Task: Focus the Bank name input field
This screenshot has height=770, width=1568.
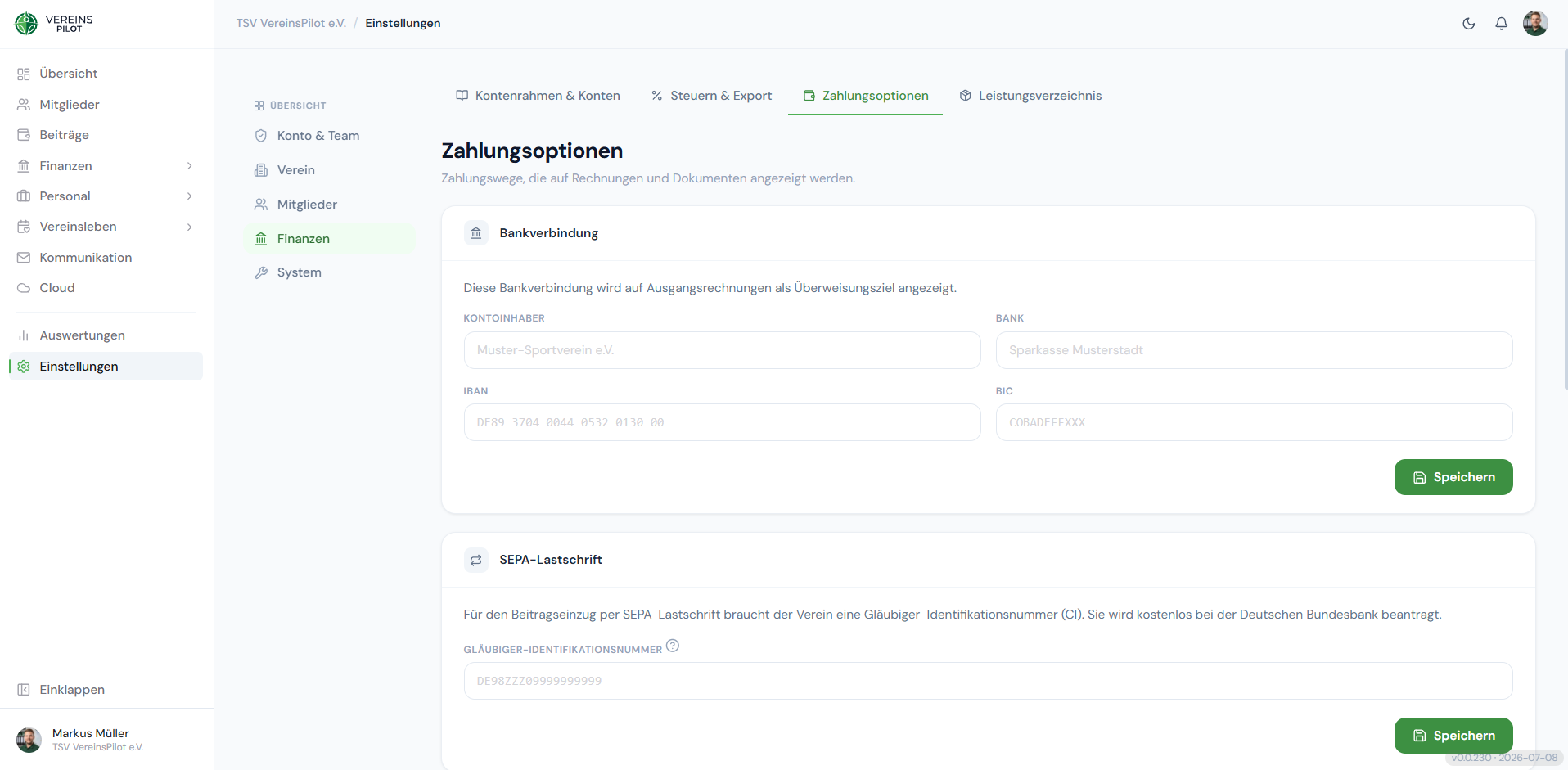Action: pyautogui.click(x=1254, y=350)
